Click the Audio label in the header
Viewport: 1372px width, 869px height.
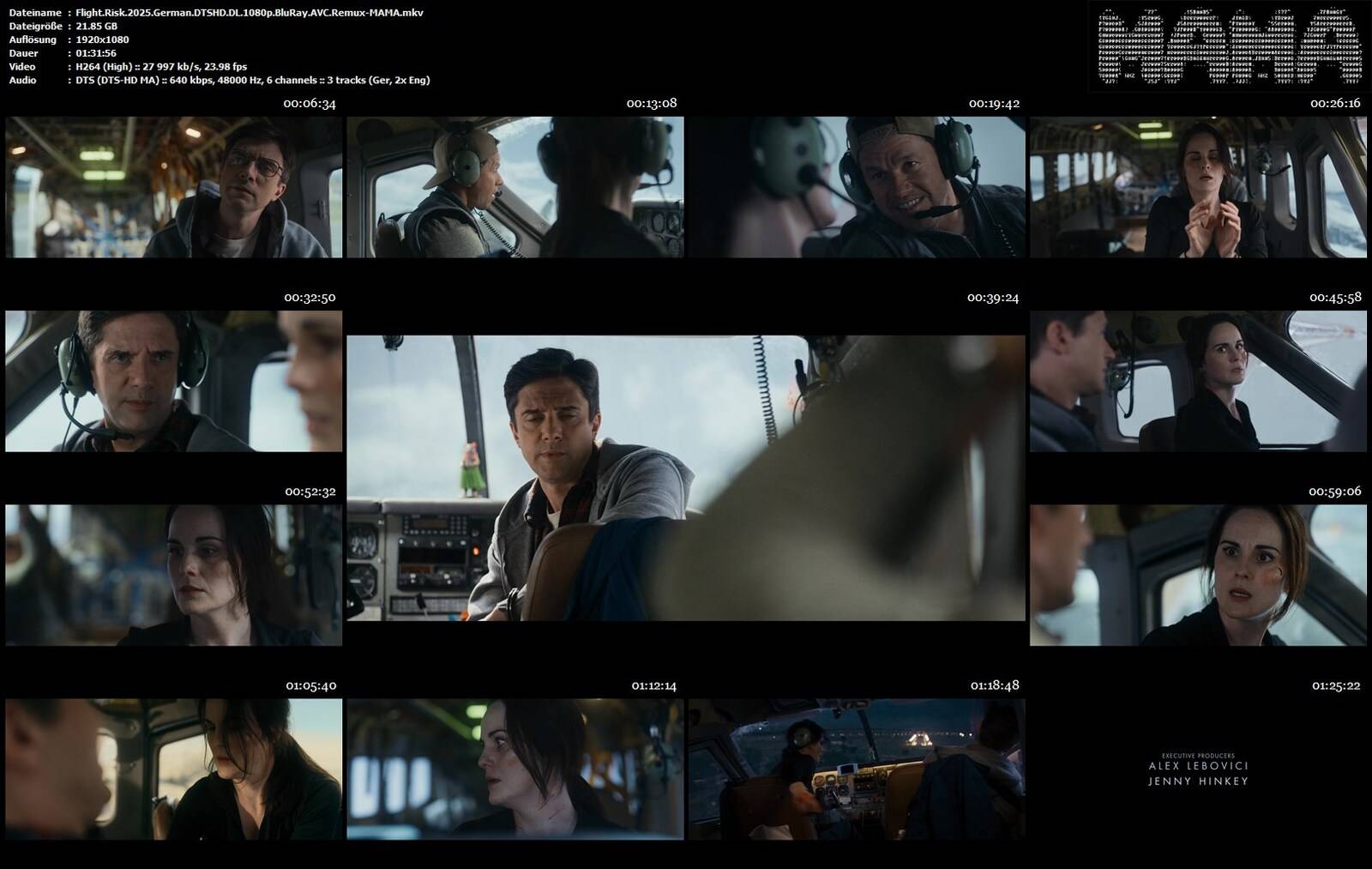pos(22,81)
